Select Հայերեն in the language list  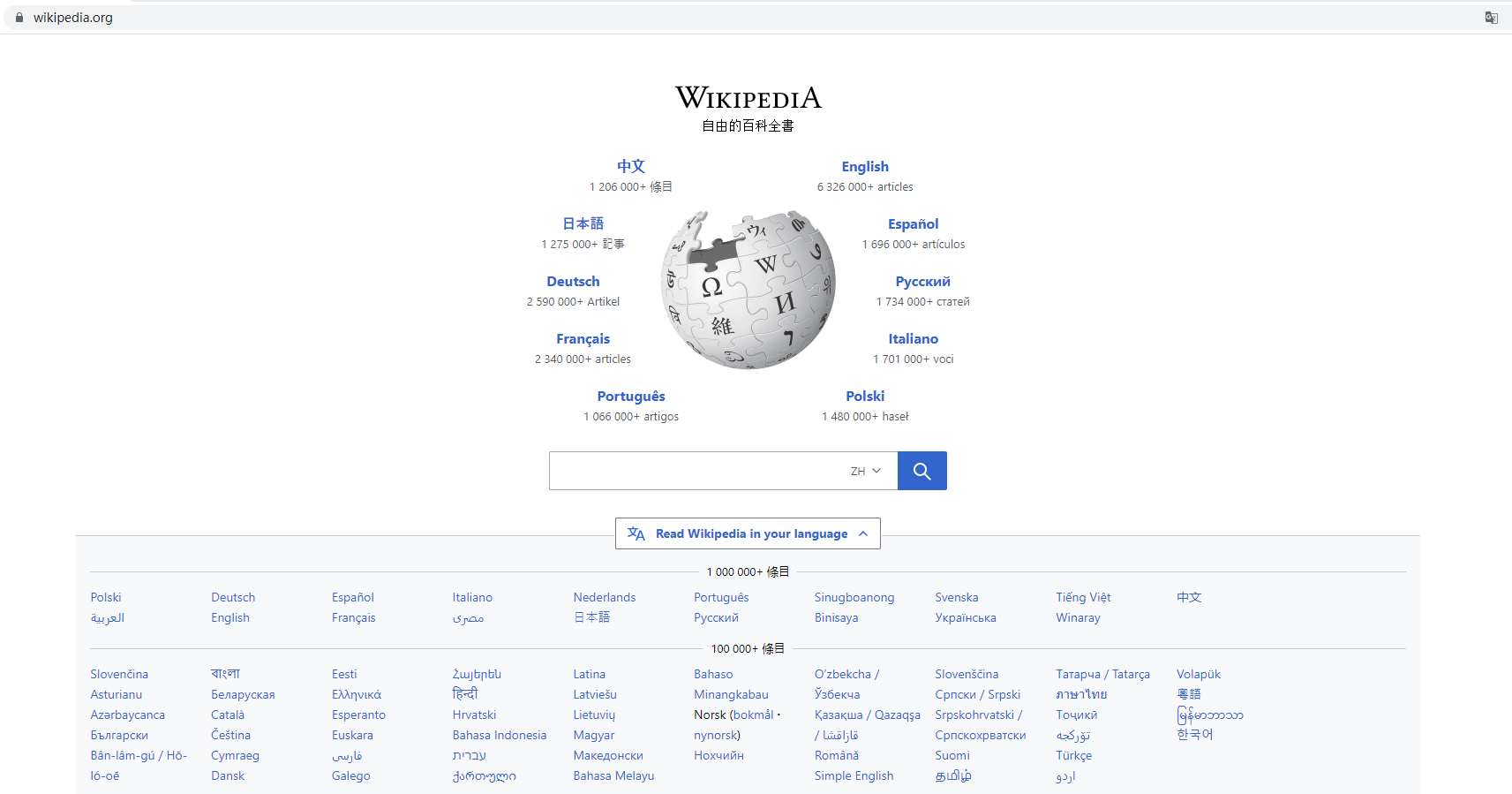(477, 675)
